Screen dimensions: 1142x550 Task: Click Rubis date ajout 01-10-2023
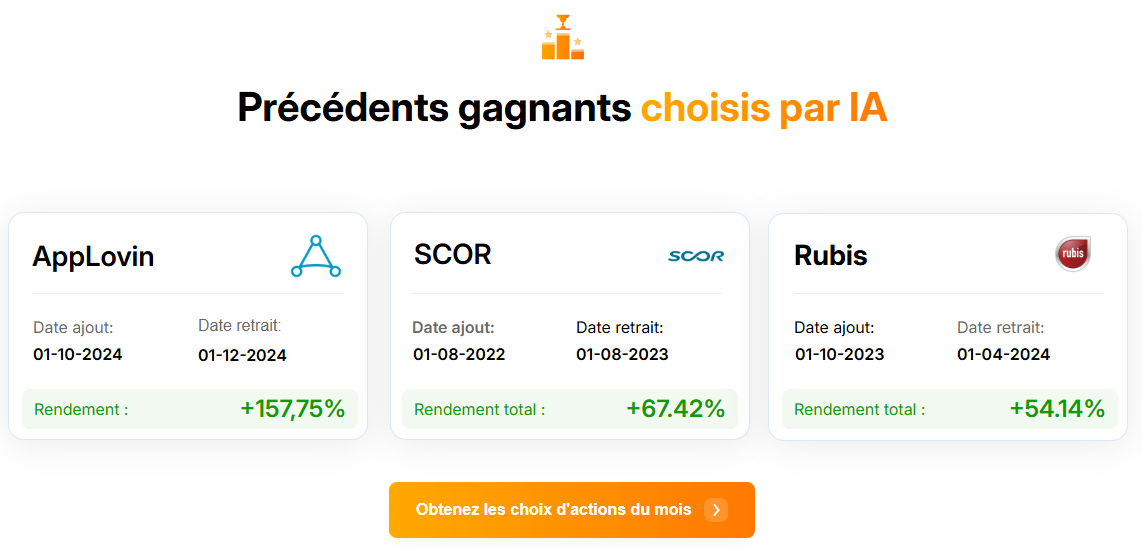840,355
